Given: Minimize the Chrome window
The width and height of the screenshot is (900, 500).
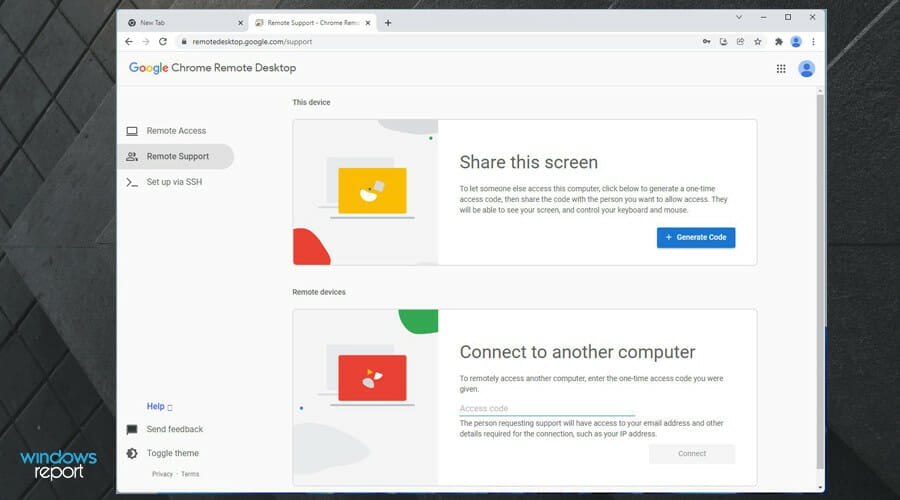Looking at the screenshot, I should pos(763,17).
